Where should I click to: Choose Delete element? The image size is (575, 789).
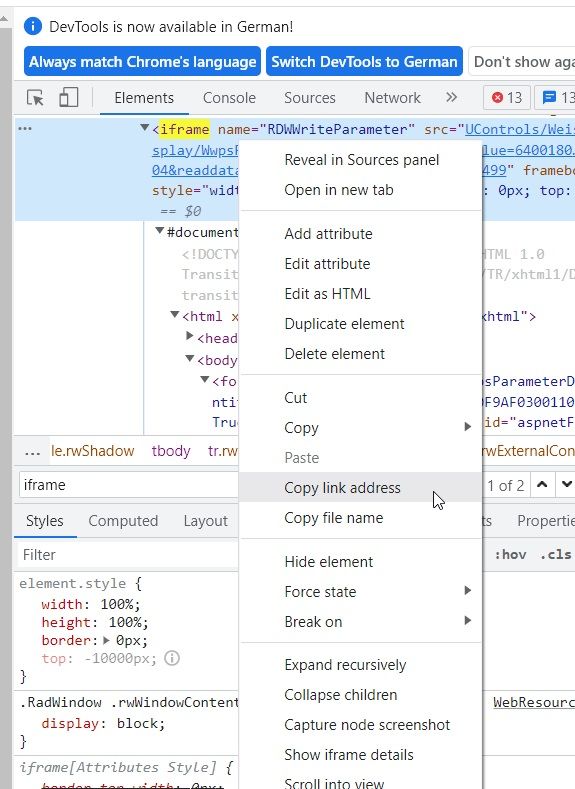pos(360,354)
